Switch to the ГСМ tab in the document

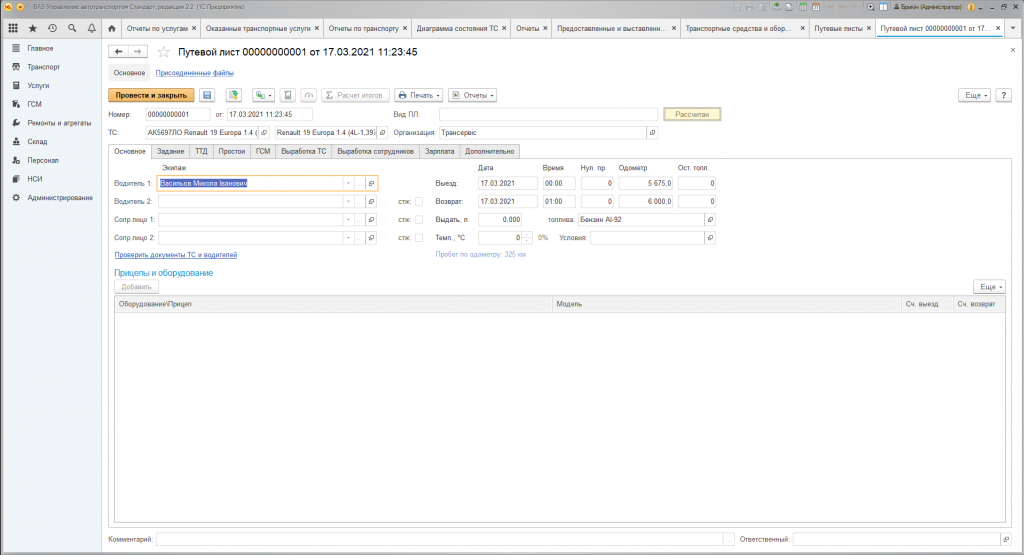(263, 151)
